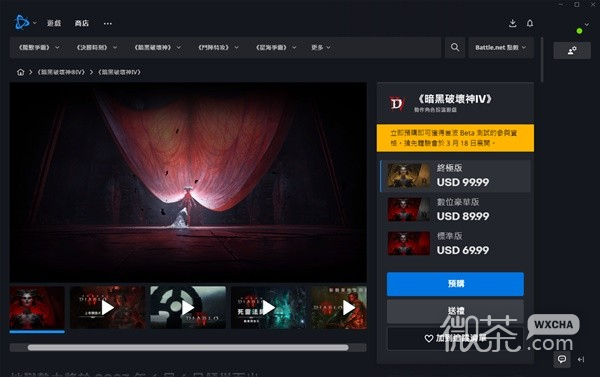Screen dimensions: 600x377
Task: Open the chat bubble icon
Action: coord(562,359)
